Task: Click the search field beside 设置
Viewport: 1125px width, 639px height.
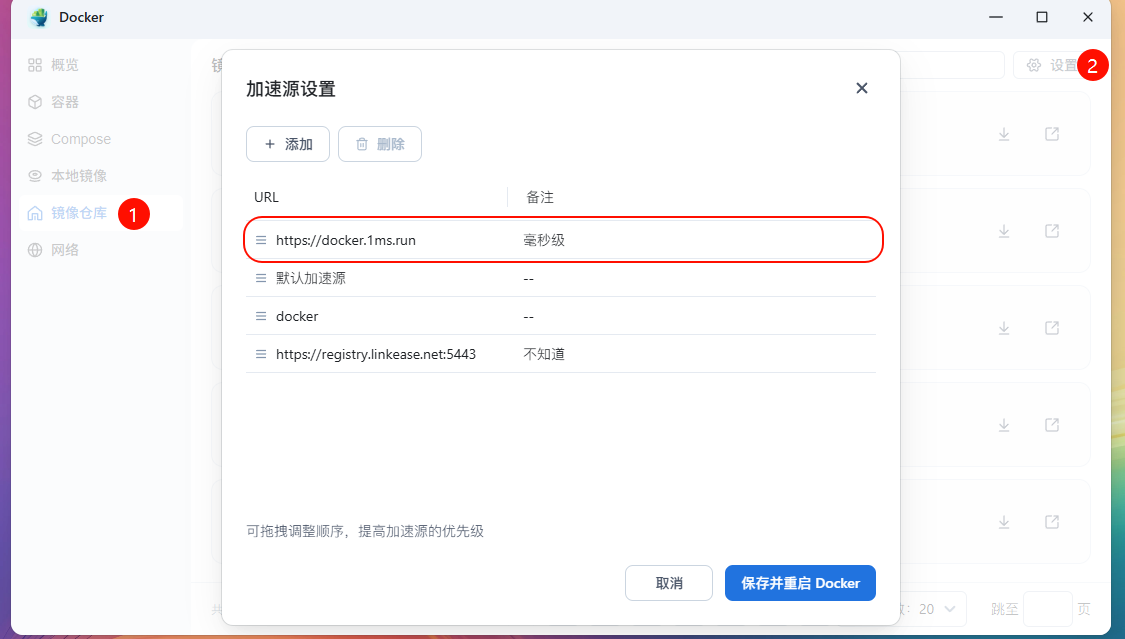Action: pyautogui.click(x=952, y=65)
